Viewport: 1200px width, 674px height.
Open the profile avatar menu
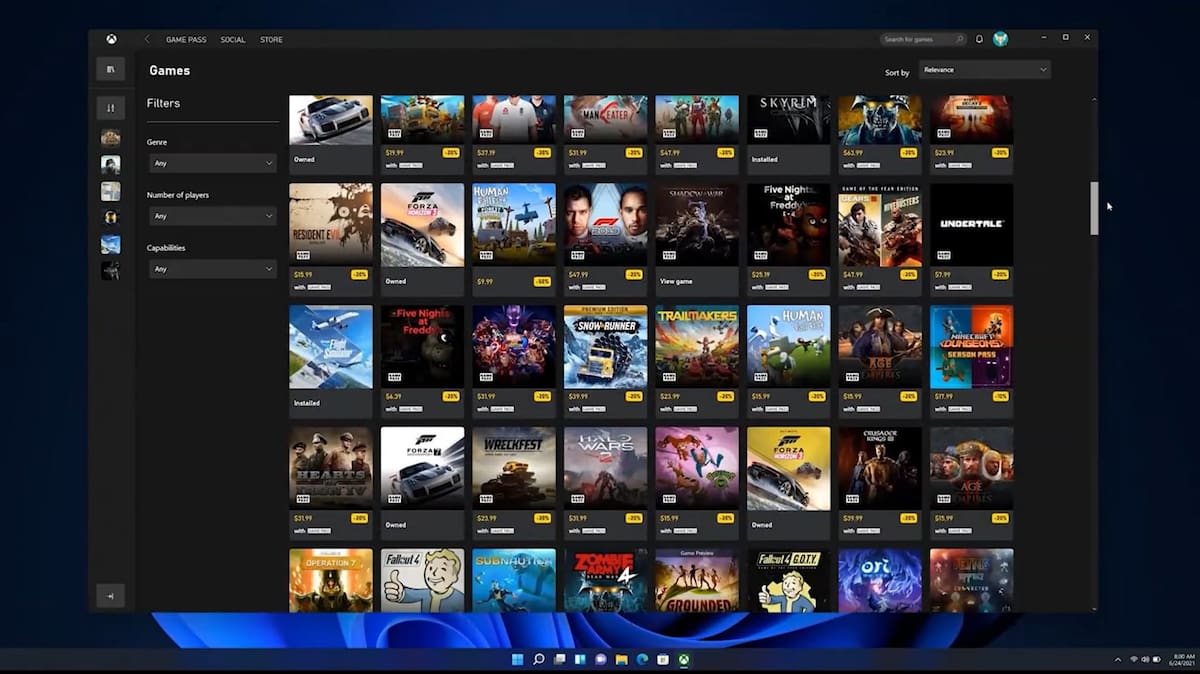[x=1000, y=40]
